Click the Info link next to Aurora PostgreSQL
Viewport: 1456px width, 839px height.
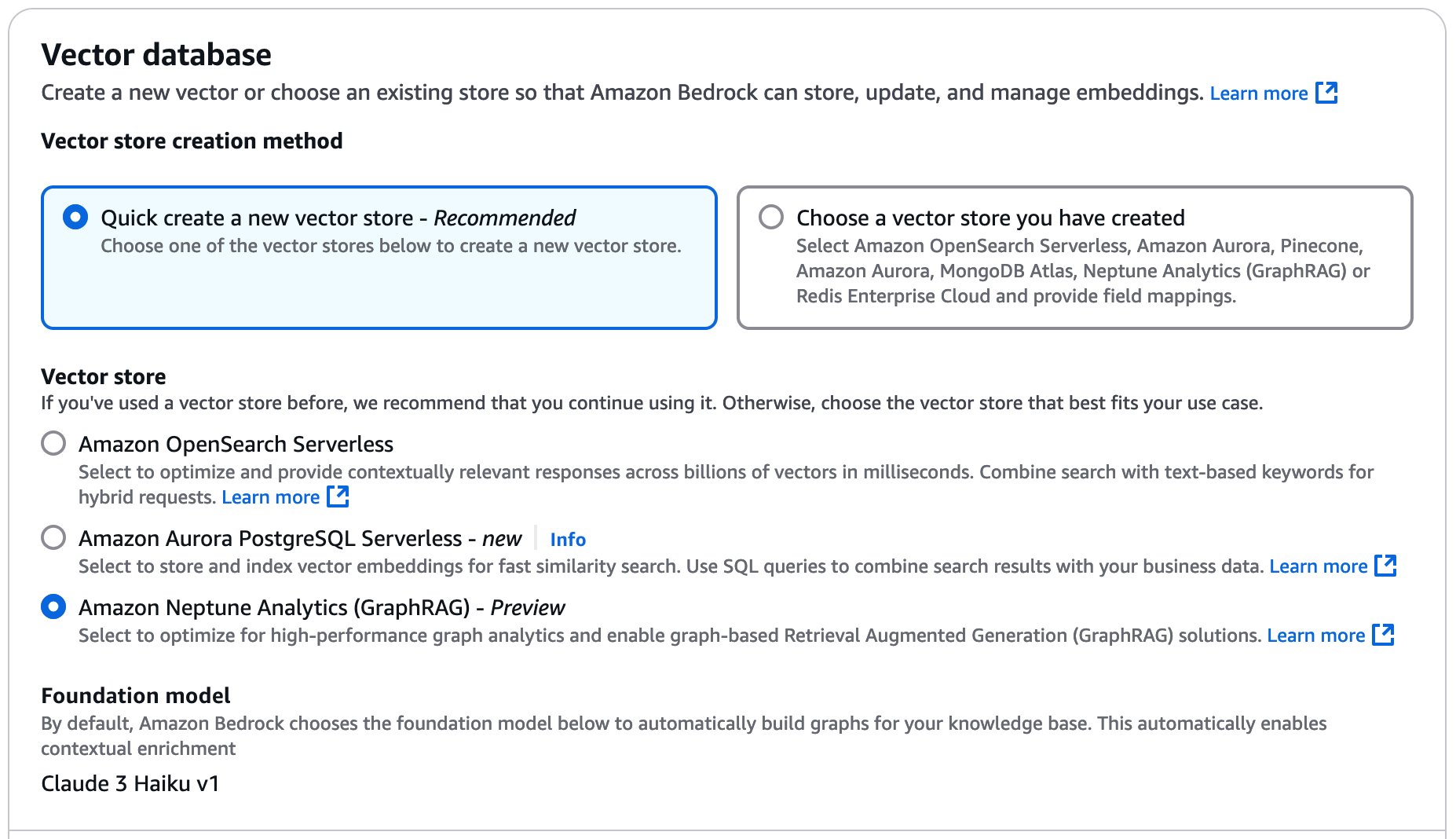[568, 540]
